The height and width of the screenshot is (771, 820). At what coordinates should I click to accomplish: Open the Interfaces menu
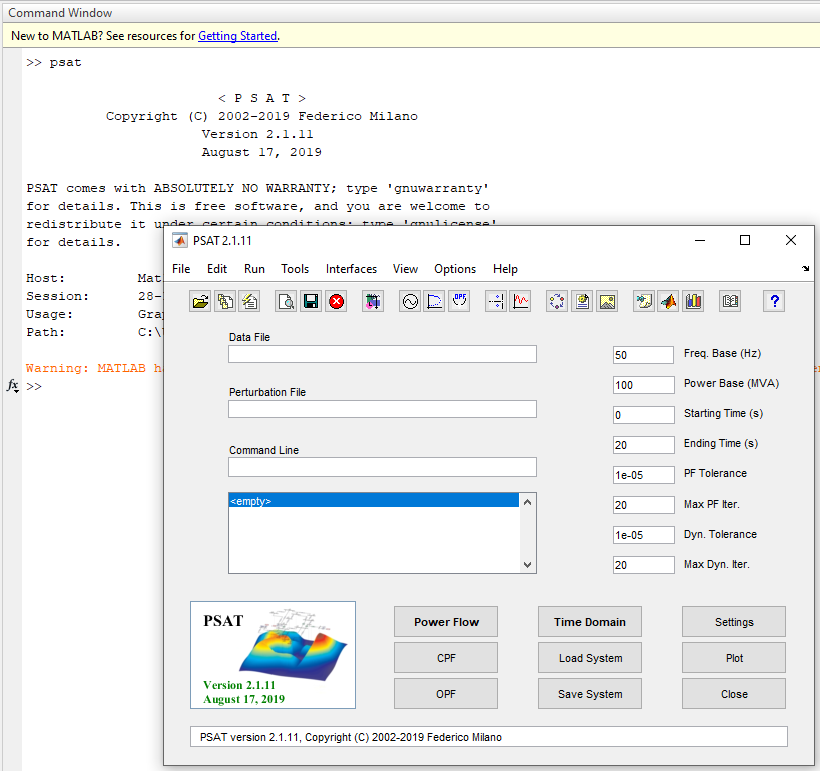click(x=351, y=269)
